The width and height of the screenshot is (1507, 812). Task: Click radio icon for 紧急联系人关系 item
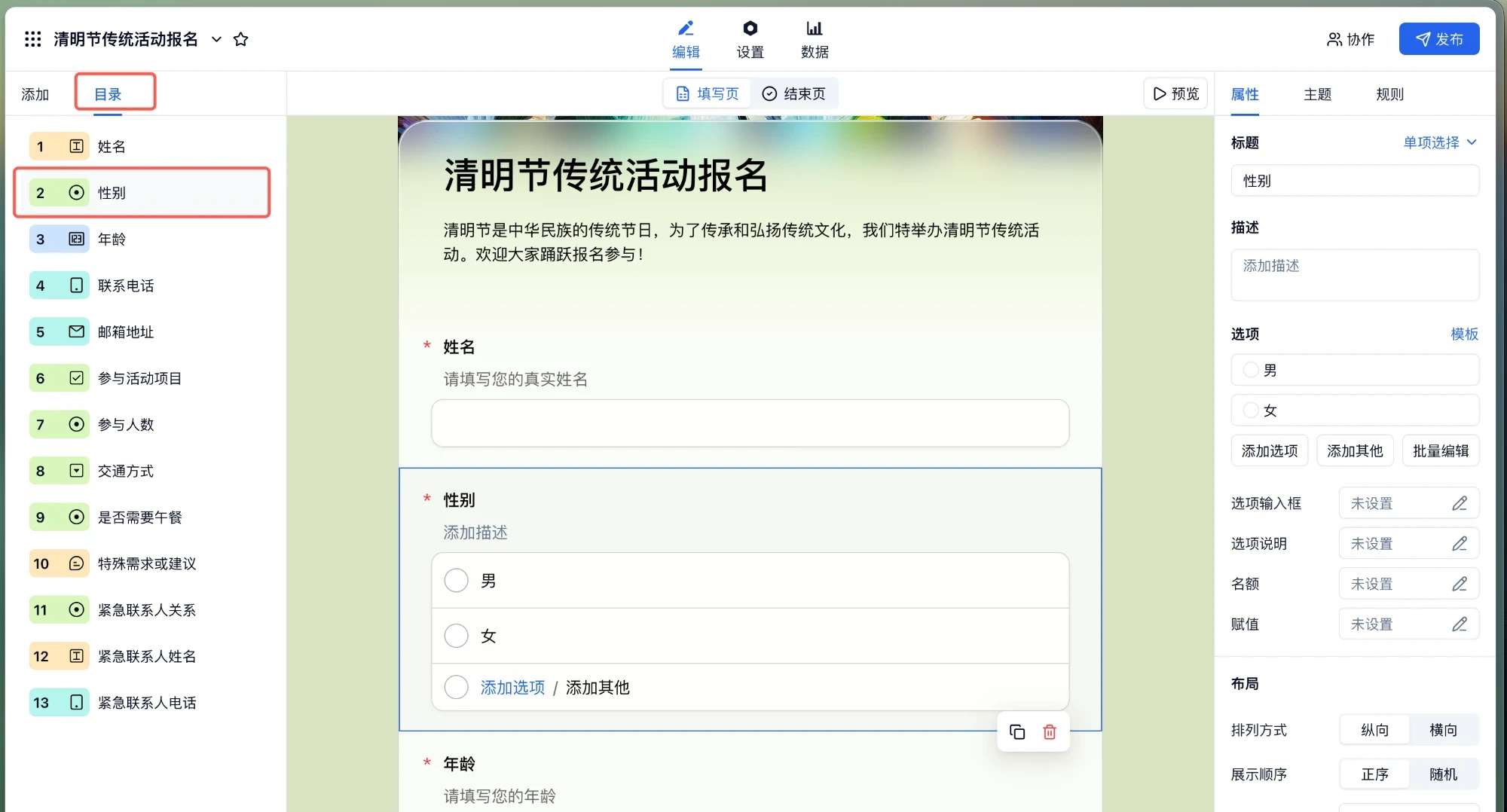(x=76, y=609)
